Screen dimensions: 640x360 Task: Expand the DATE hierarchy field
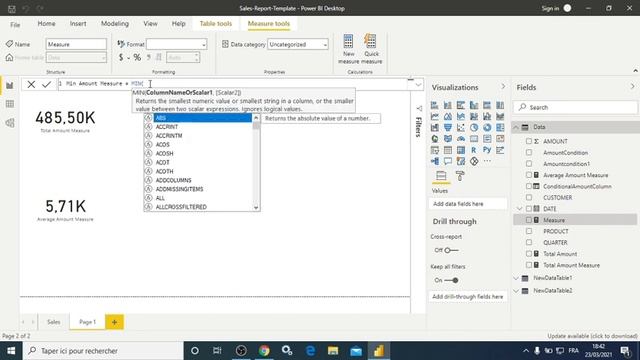(520, 209)
